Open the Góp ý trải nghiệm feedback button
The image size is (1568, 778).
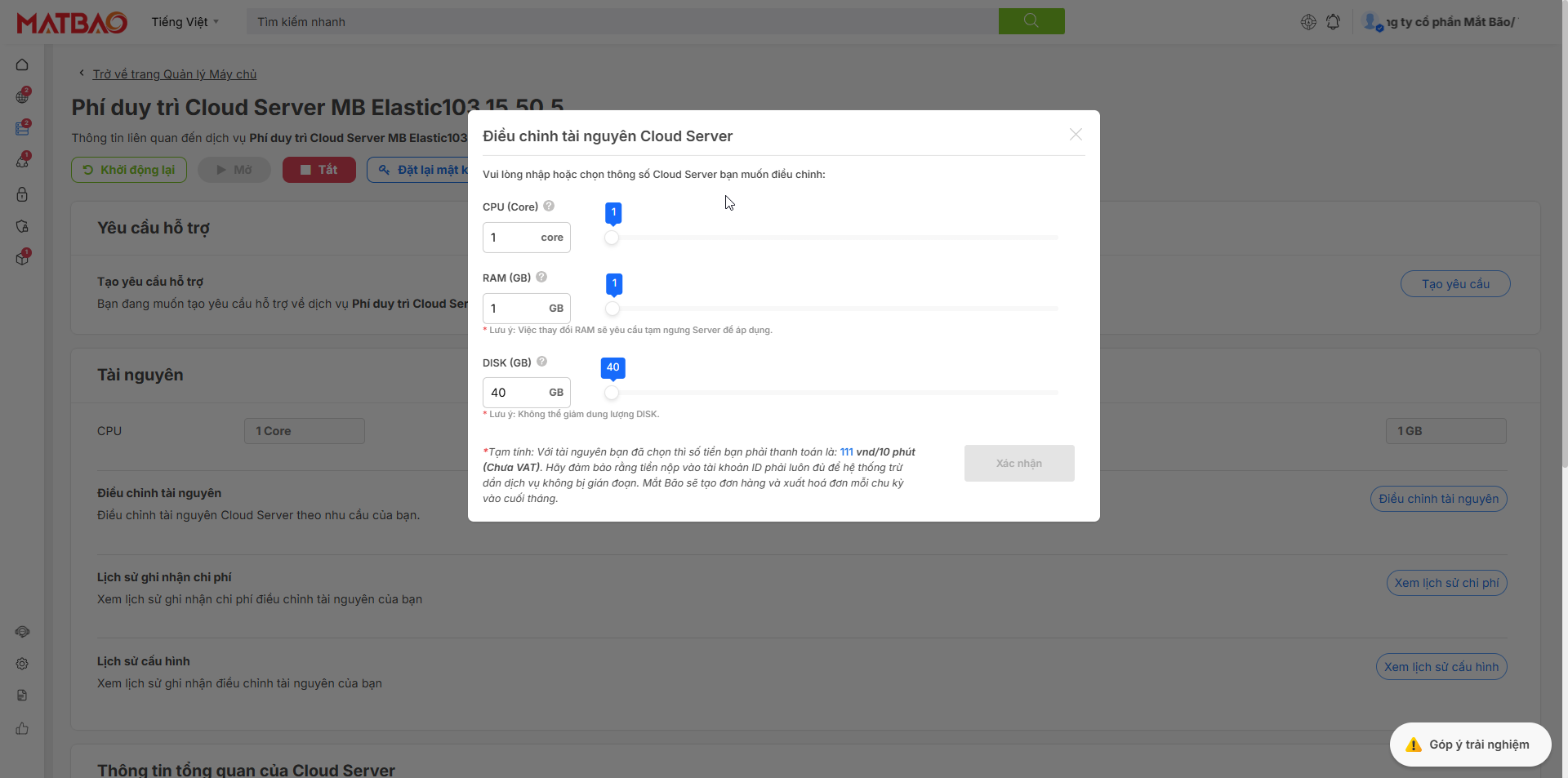[x=1470, y=745]
